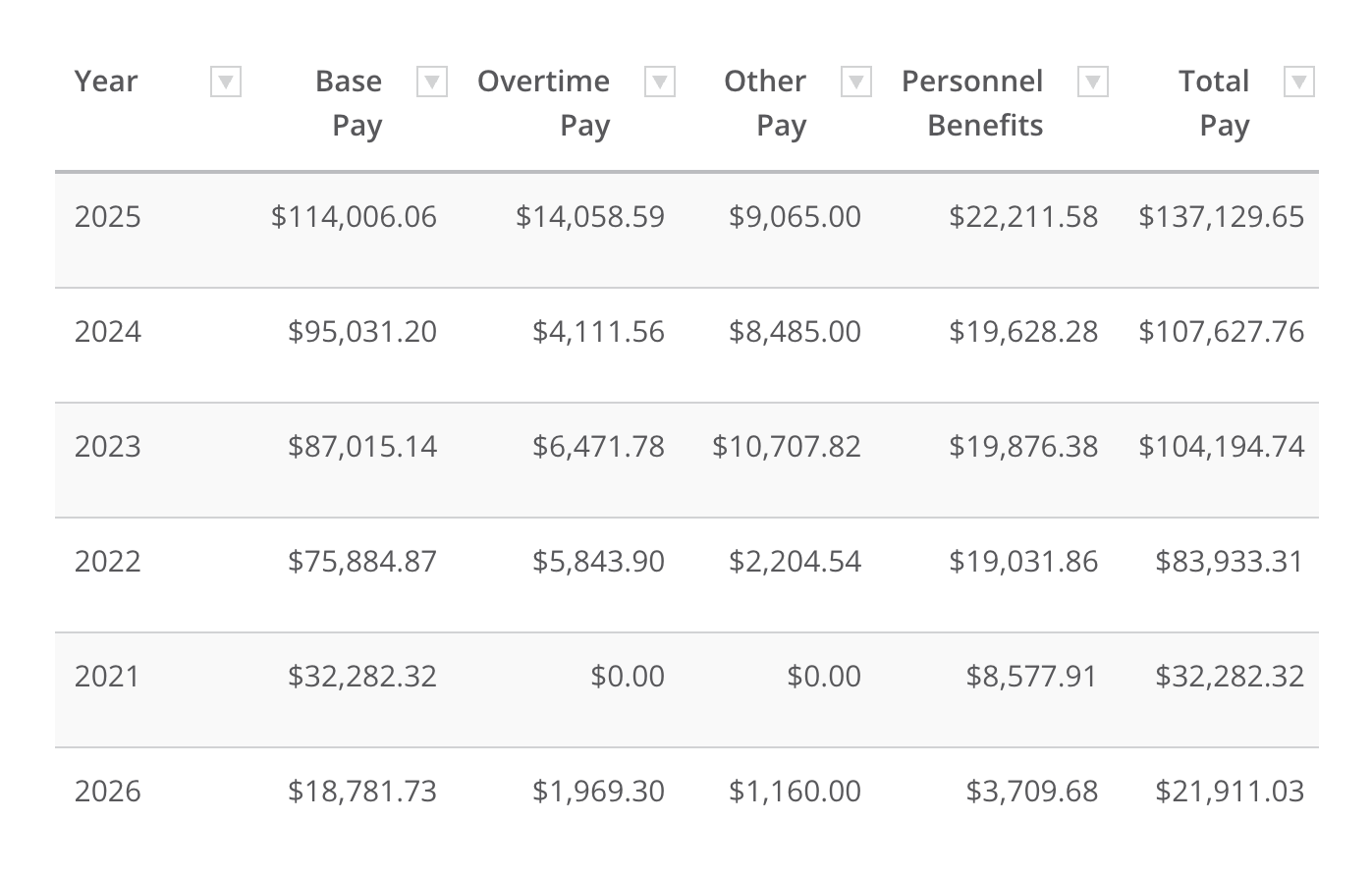Select the 2026 year row cell

(x=108, y=792)
